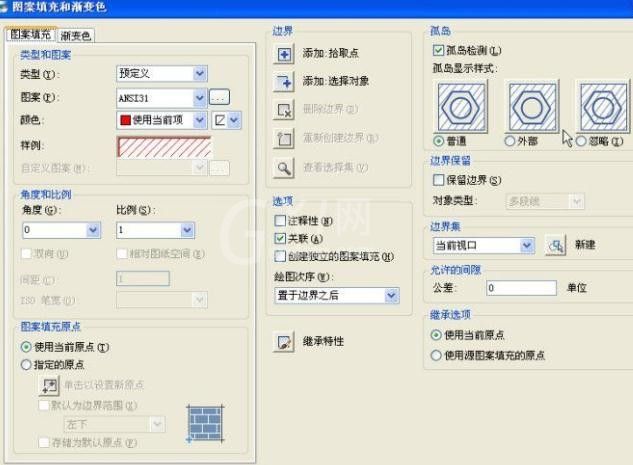
Task: Click the brick pattern origin preview image
Action: coord(205,423)
